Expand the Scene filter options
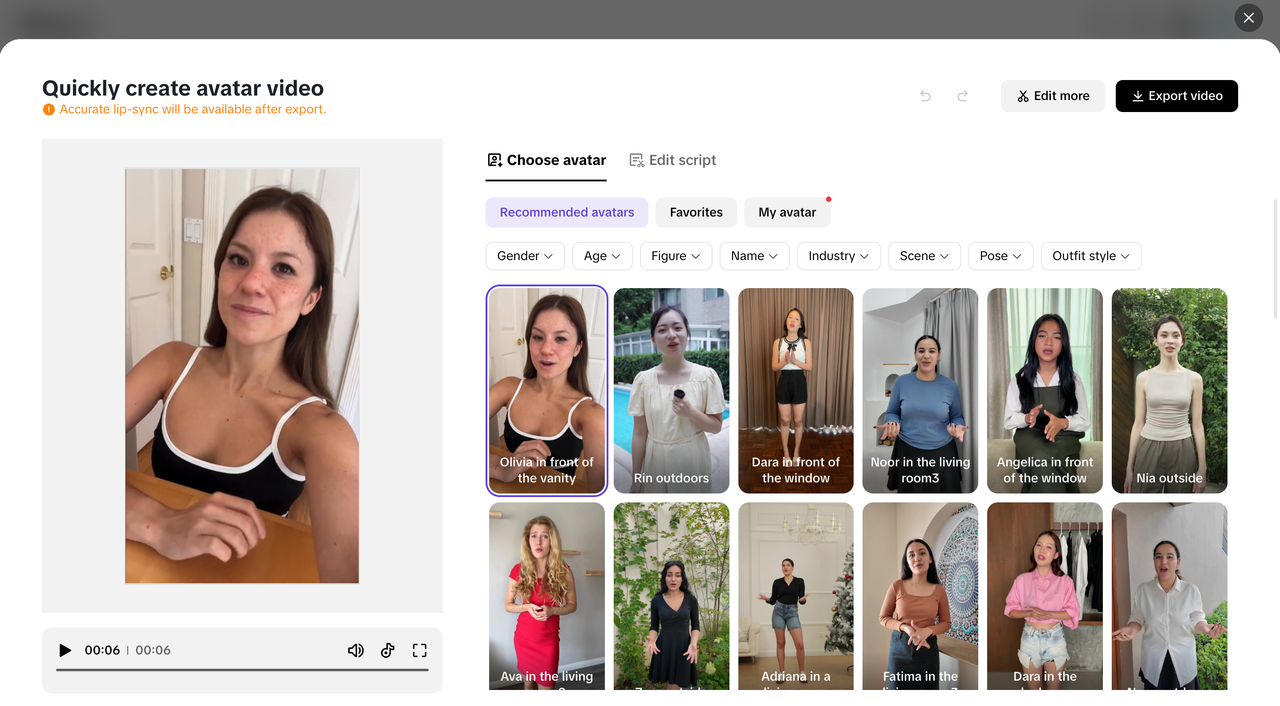 click(x=924, y=256)
